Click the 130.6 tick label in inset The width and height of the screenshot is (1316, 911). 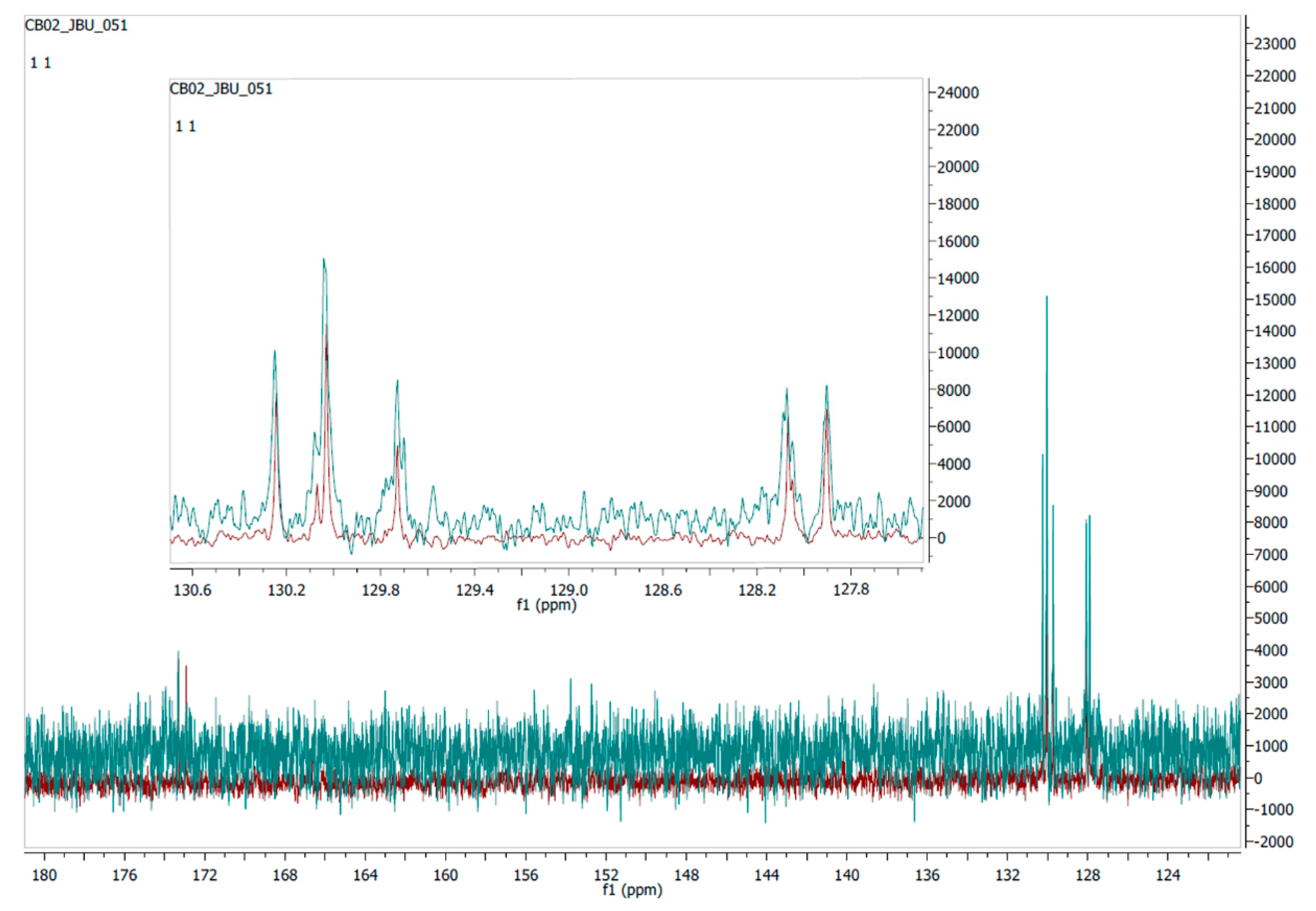point(192,590)
